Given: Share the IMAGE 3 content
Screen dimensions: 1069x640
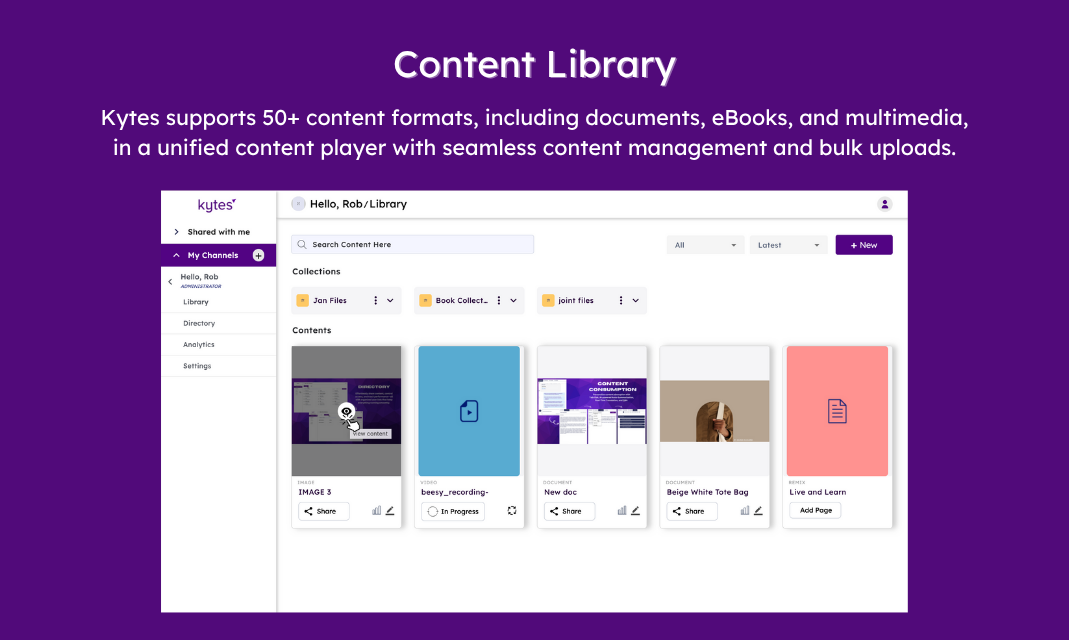Looking at the screenshot, I should point(323,511).
